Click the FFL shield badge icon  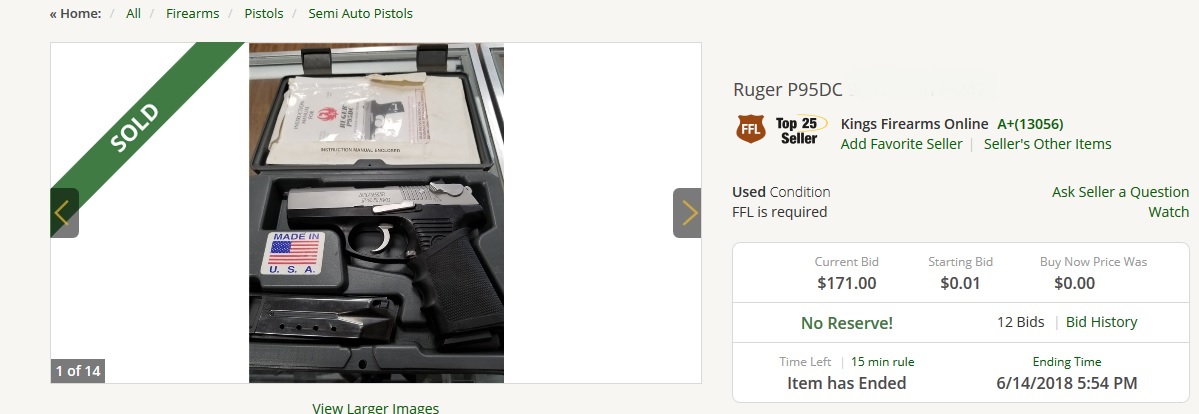(751, 129)
